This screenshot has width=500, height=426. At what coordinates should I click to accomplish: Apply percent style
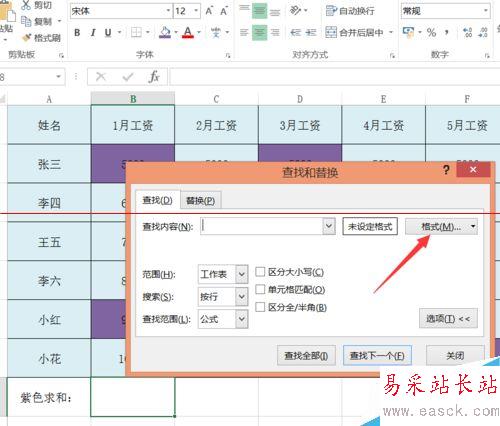(431, 33)
